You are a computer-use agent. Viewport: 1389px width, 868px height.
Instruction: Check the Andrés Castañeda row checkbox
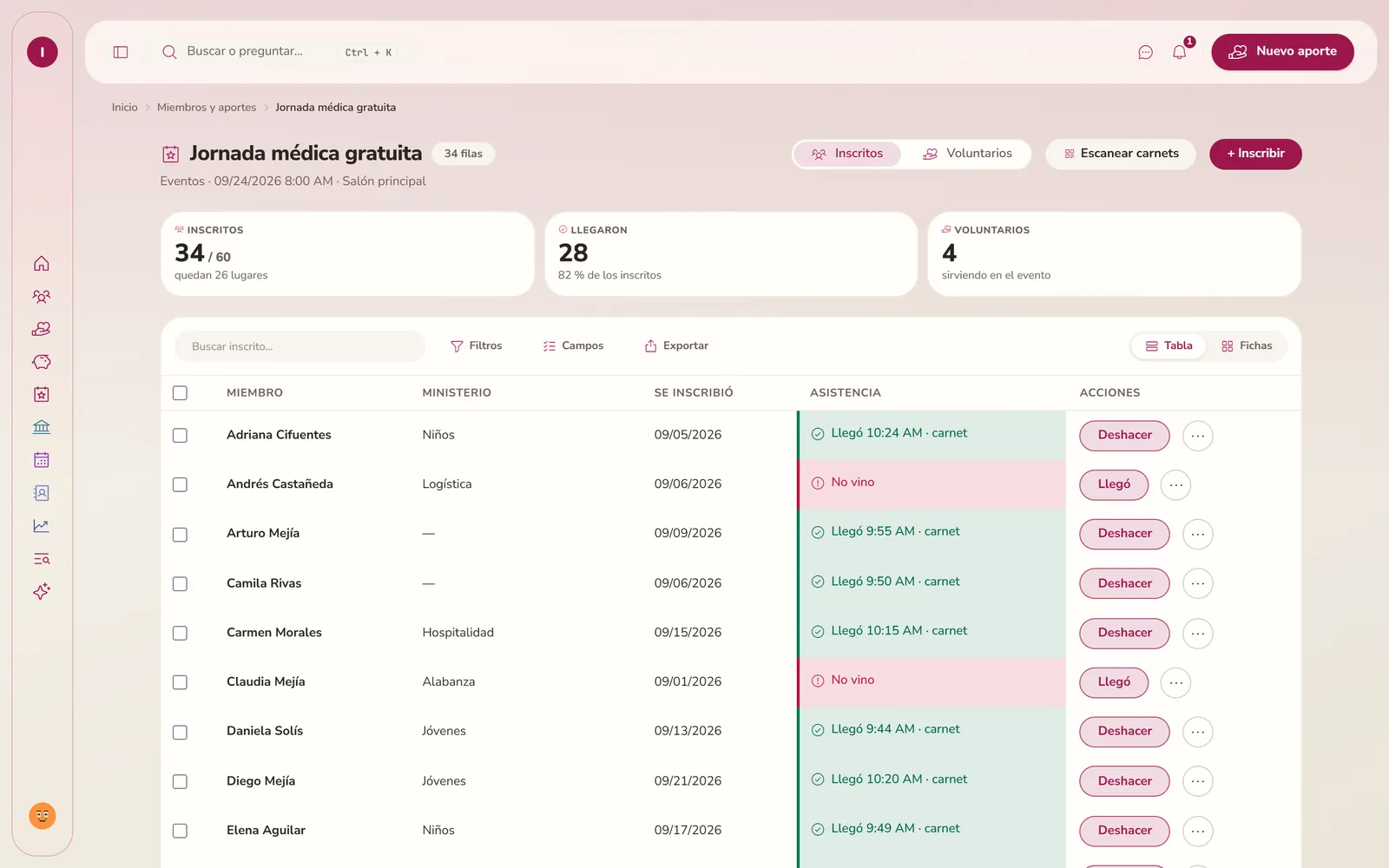[x=180, y=484]
